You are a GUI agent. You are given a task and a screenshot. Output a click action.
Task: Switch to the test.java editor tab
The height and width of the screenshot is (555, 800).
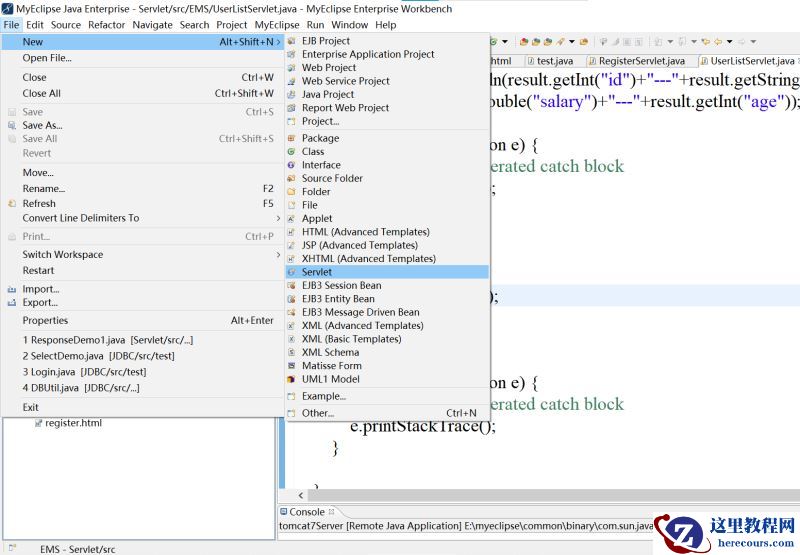(x=551, y=61)
